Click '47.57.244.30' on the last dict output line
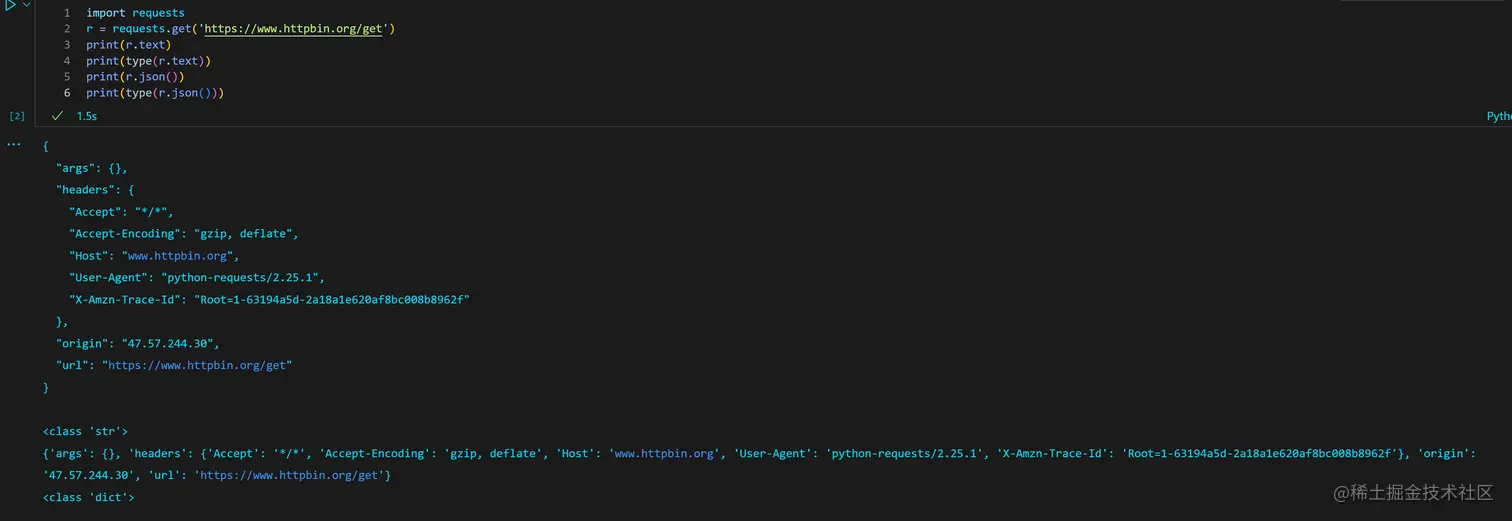 (87, 475)
